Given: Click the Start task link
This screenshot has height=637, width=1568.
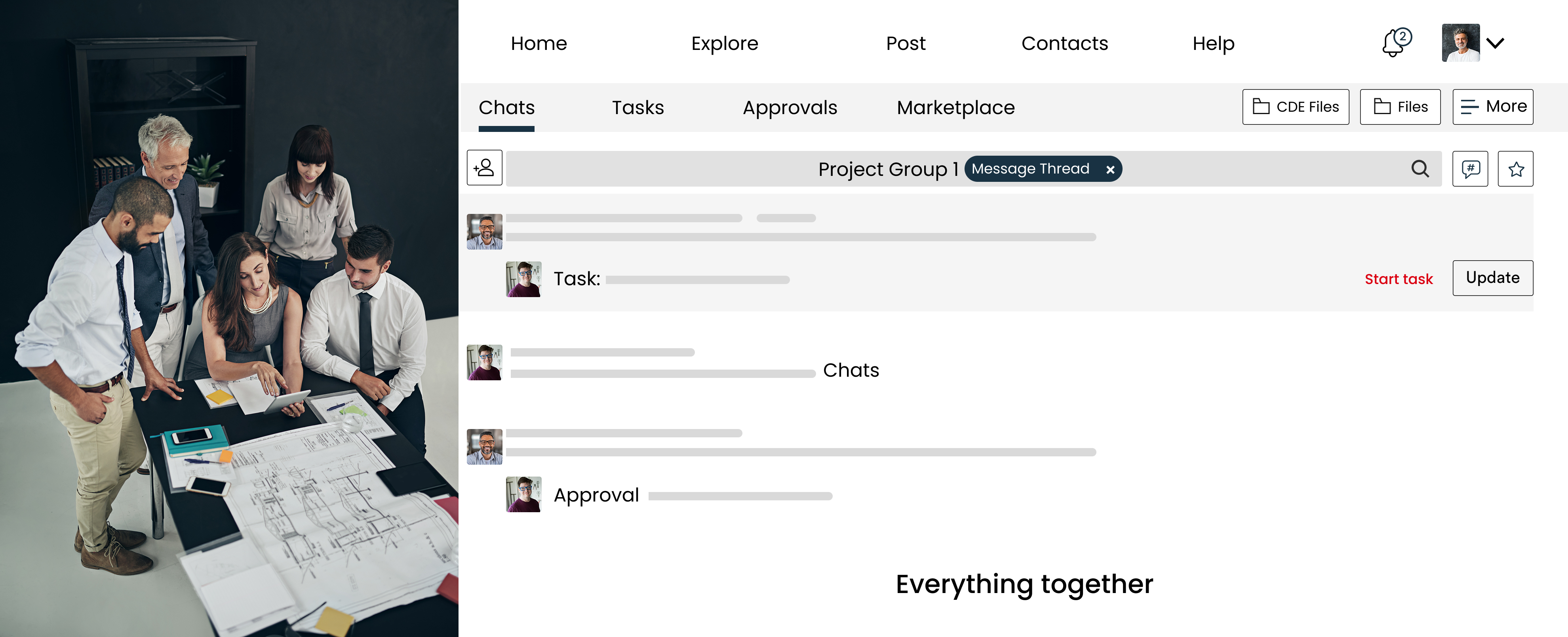Looking at the screenshot, I should [x=1398, y=279].
